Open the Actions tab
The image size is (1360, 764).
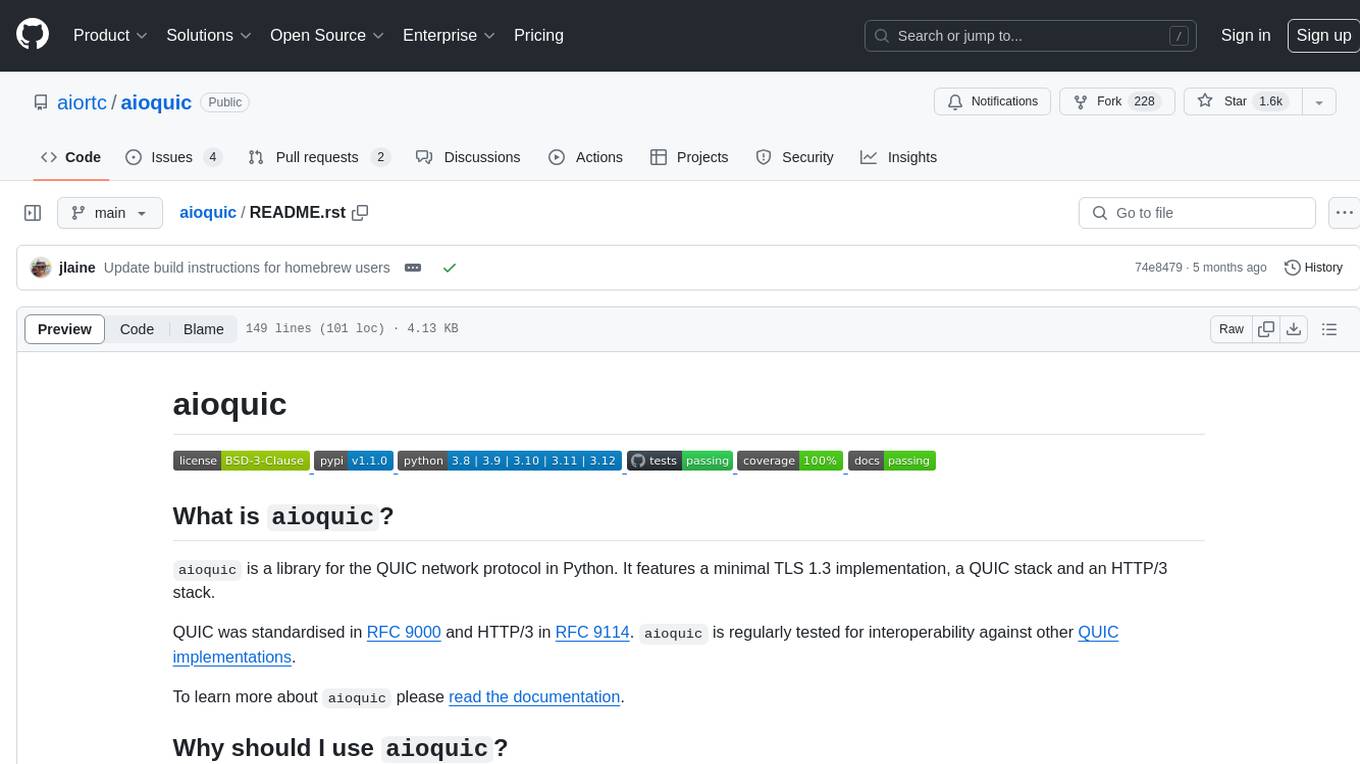pyautogui.click(x=586, y=157)
